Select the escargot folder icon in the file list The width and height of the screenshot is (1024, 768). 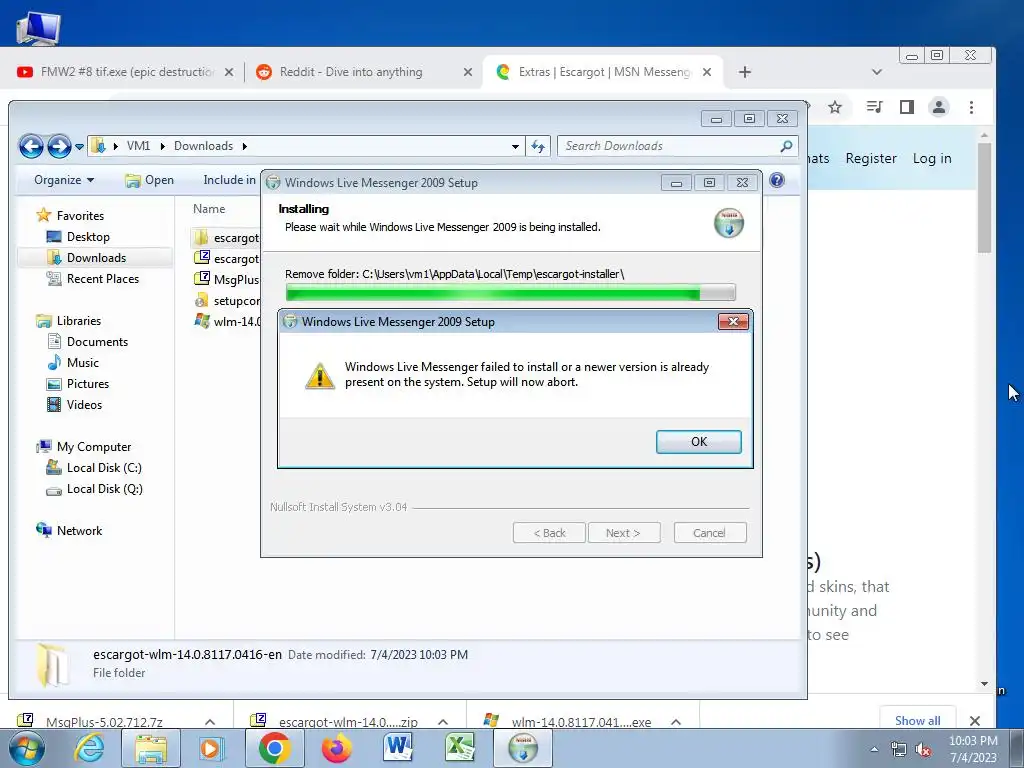(201, 237)
